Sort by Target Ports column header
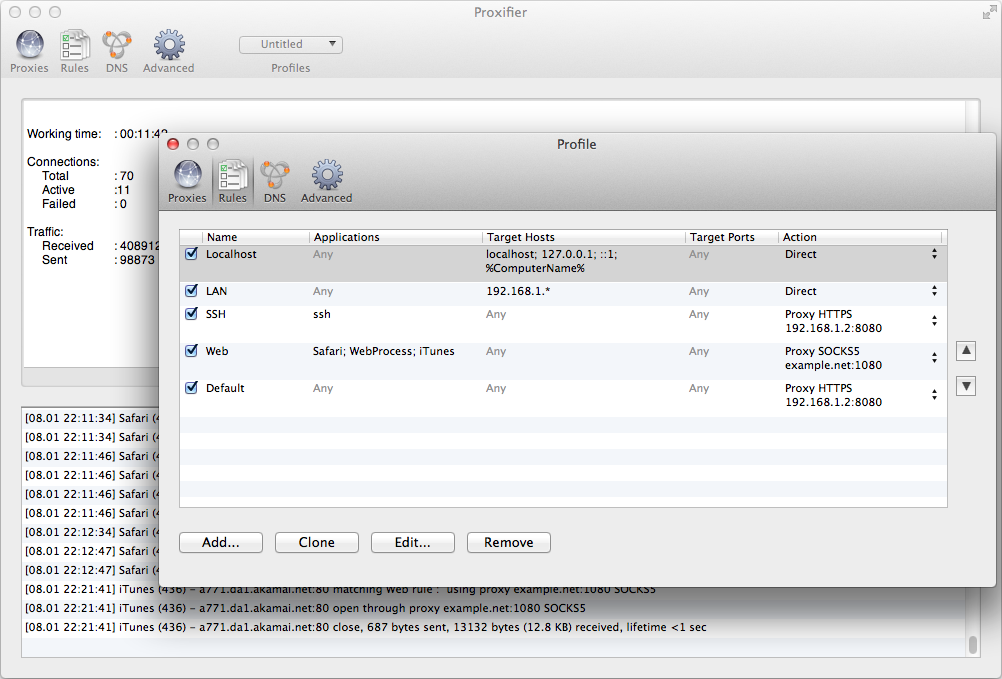This screenshot has width=1002, height=679. point(732,237)
